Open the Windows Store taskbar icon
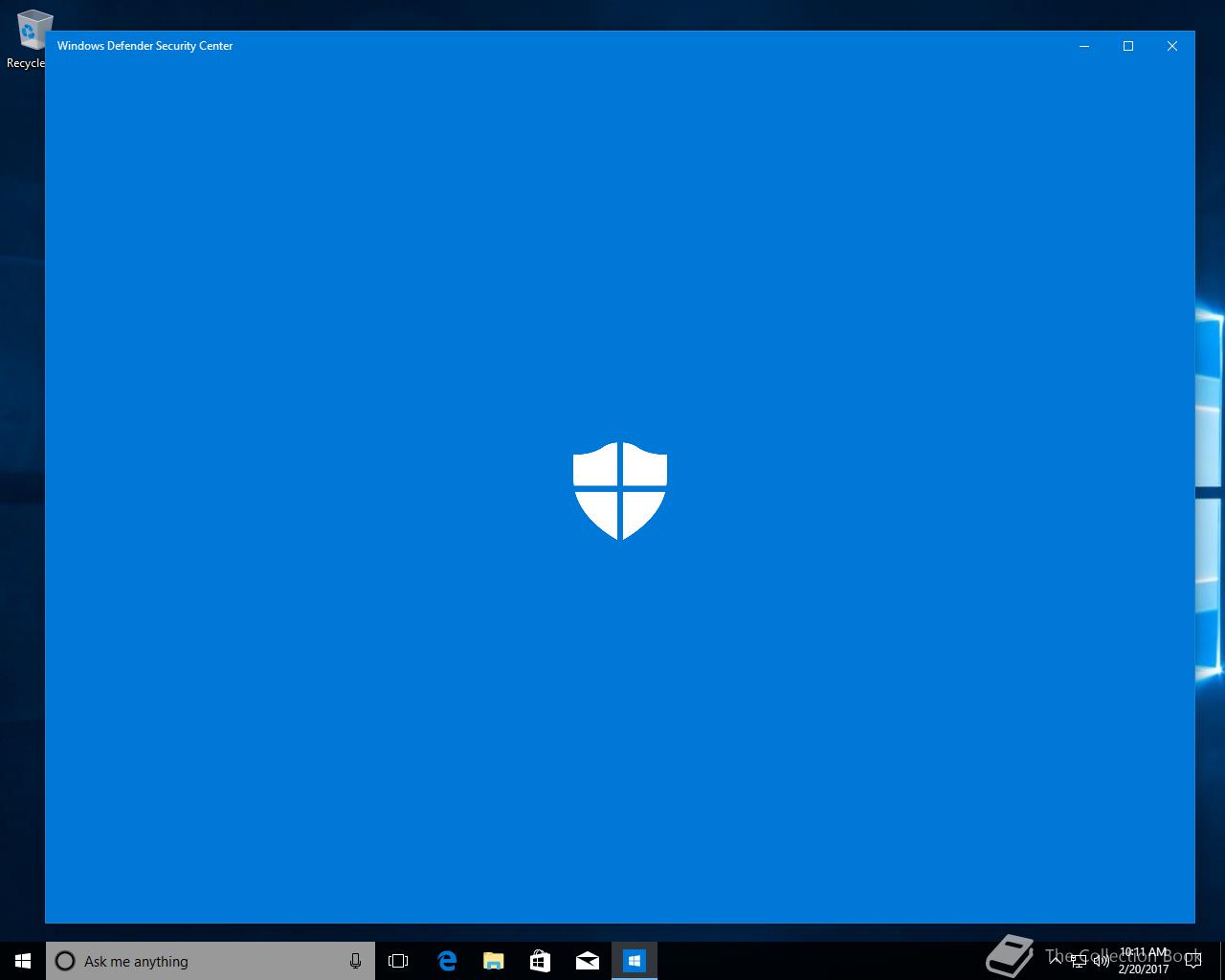Image resolution: width=1225 pixels, height=980 pixels. tap(541, 961)
